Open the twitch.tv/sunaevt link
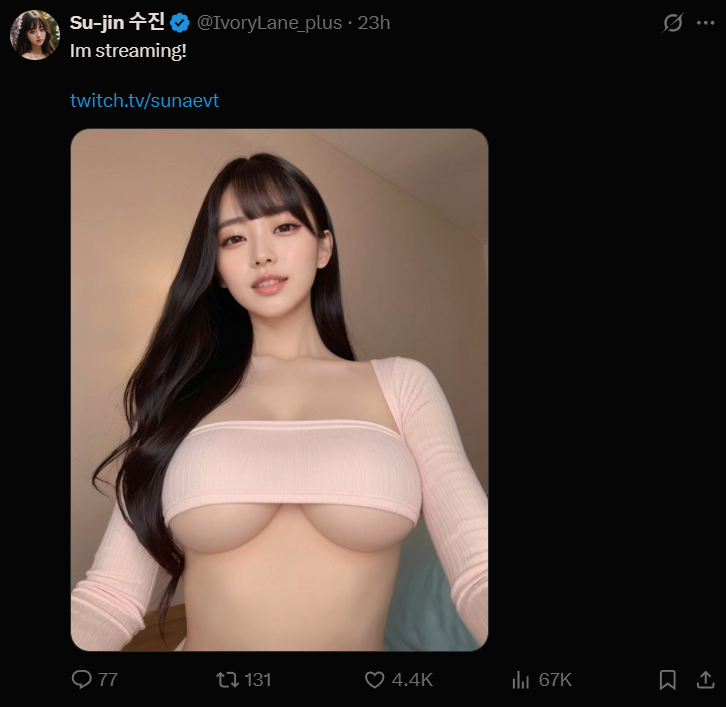Image resolution: width=726 pixels, height=707 pixels. coord(144,100)
